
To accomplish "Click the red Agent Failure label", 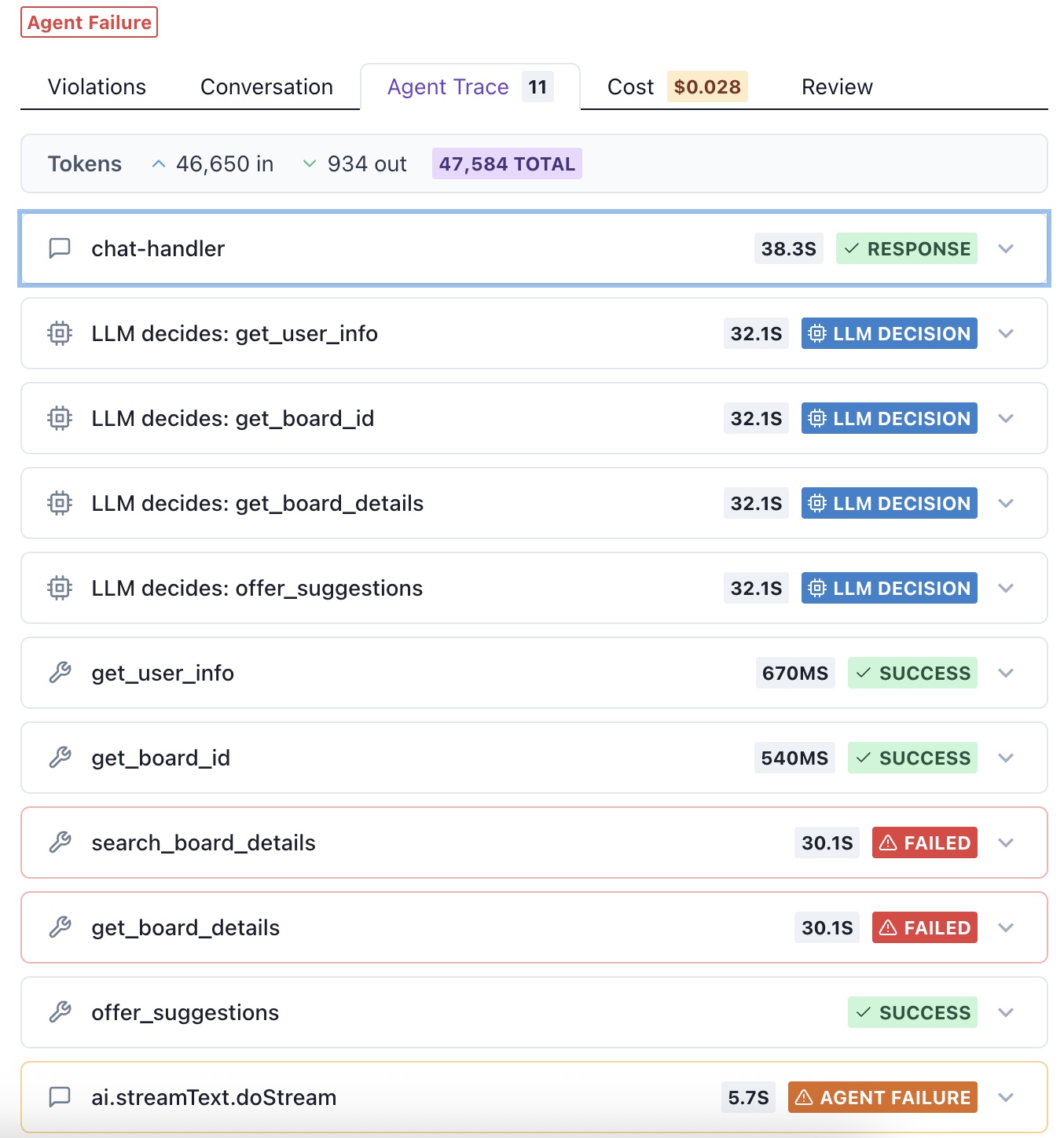I will pos(89,22).
